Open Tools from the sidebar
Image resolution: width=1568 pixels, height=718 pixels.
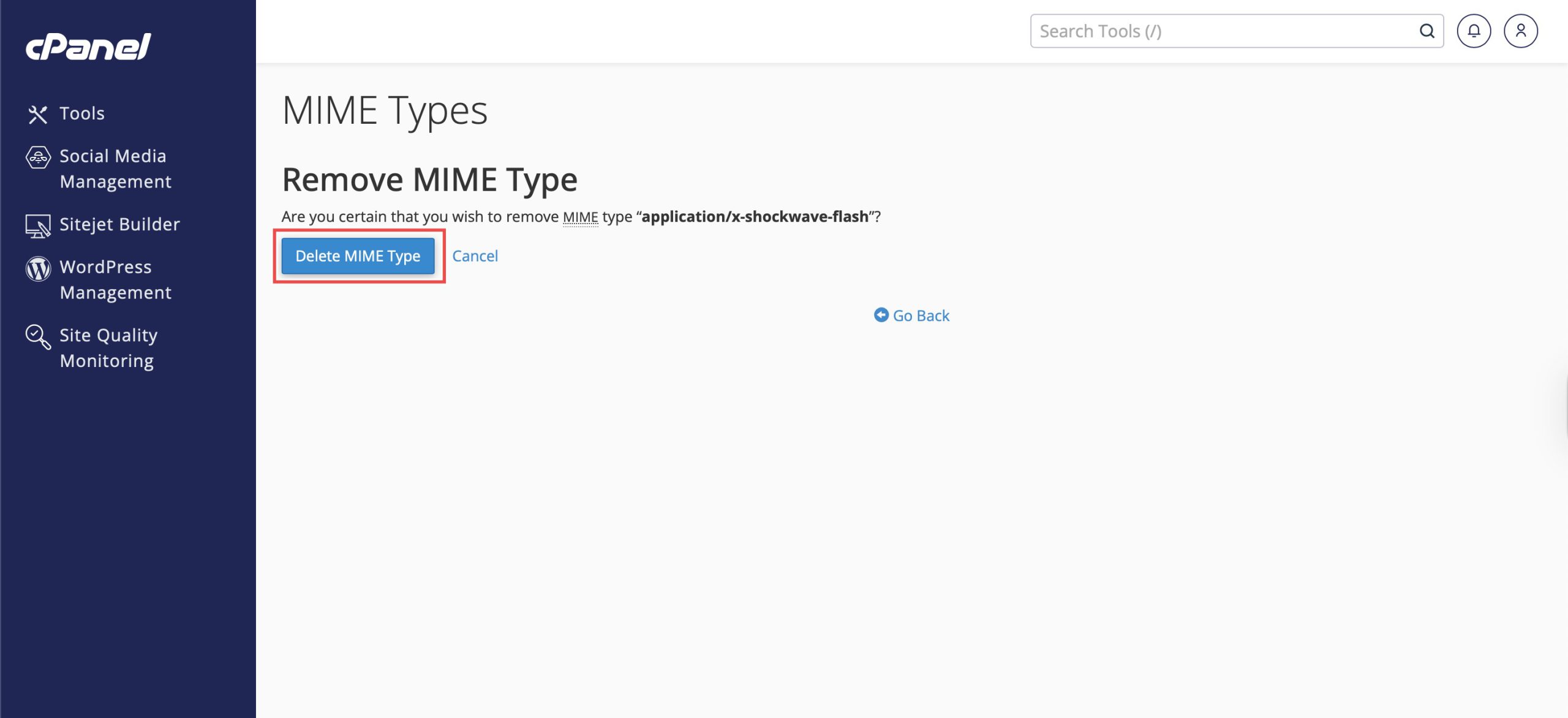pos(82,113)
